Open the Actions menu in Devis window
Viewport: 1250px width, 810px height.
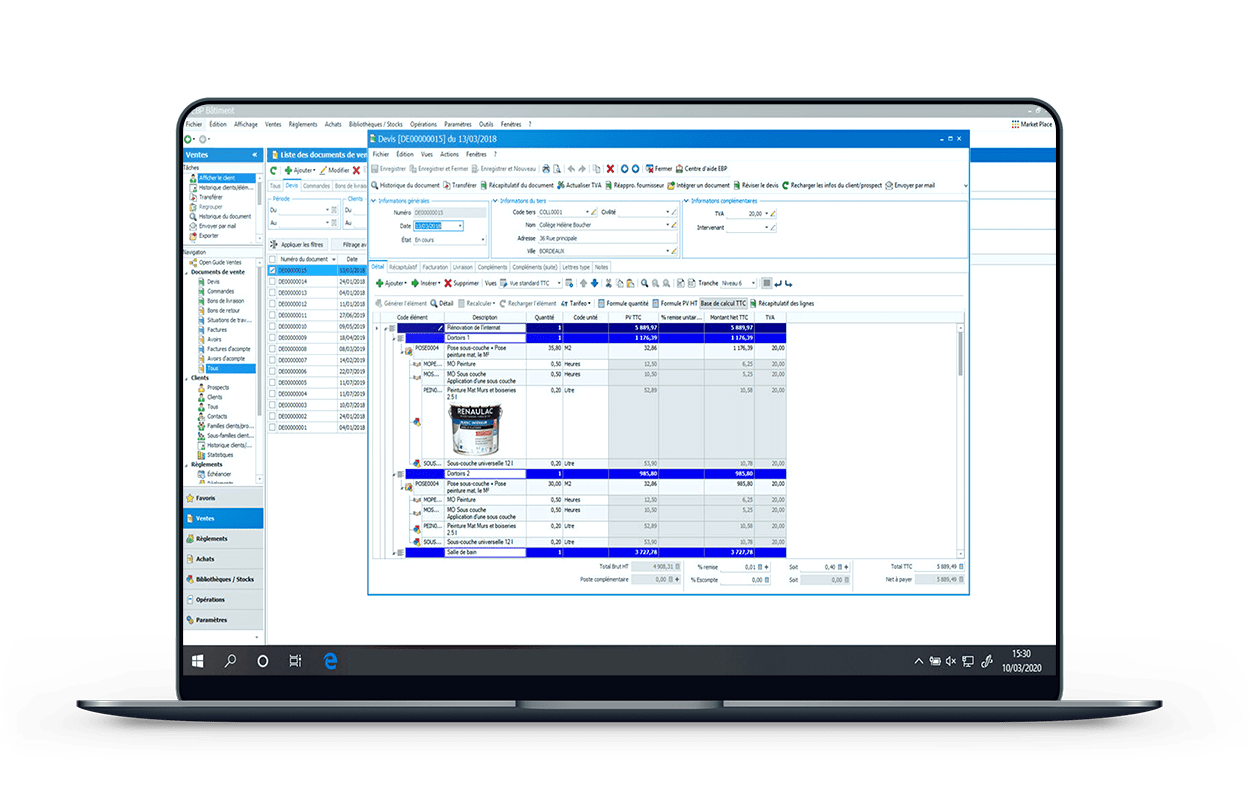tap(449, 154)
